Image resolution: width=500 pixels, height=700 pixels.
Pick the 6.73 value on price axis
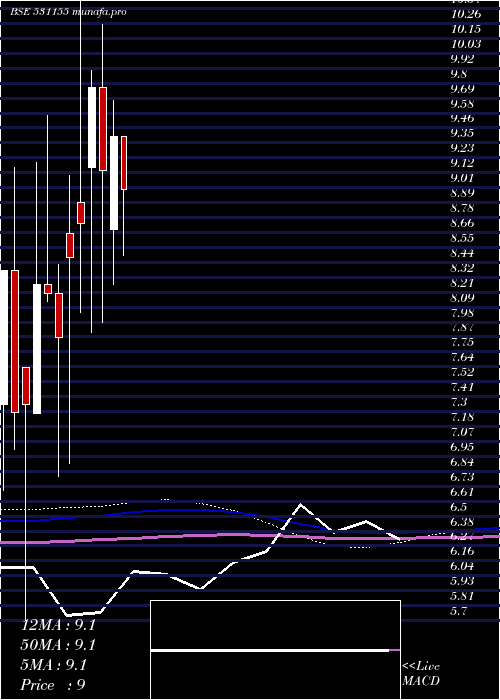pos(463,476)
